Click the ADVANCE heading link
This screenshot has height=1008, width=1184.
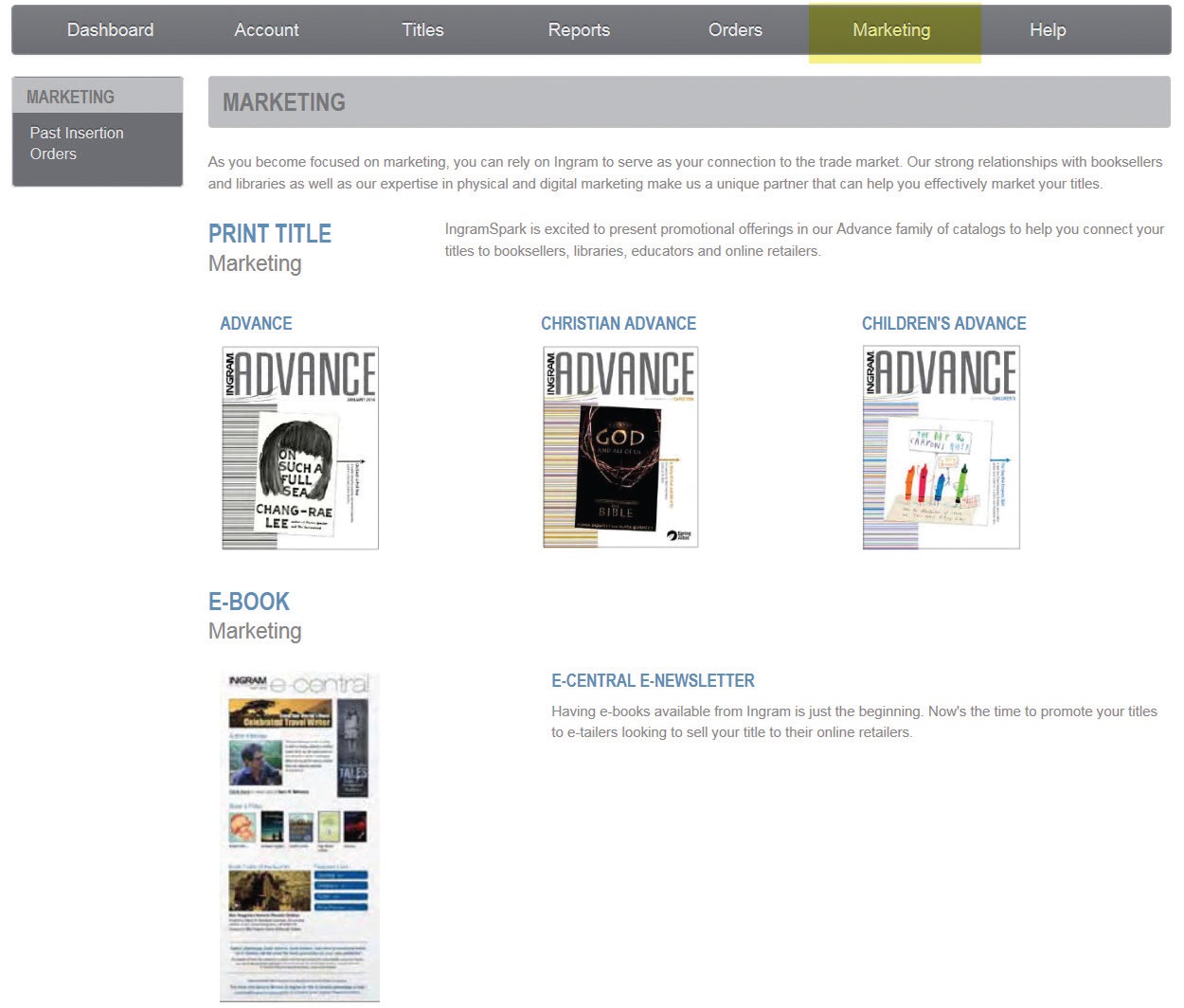[256, 324]
